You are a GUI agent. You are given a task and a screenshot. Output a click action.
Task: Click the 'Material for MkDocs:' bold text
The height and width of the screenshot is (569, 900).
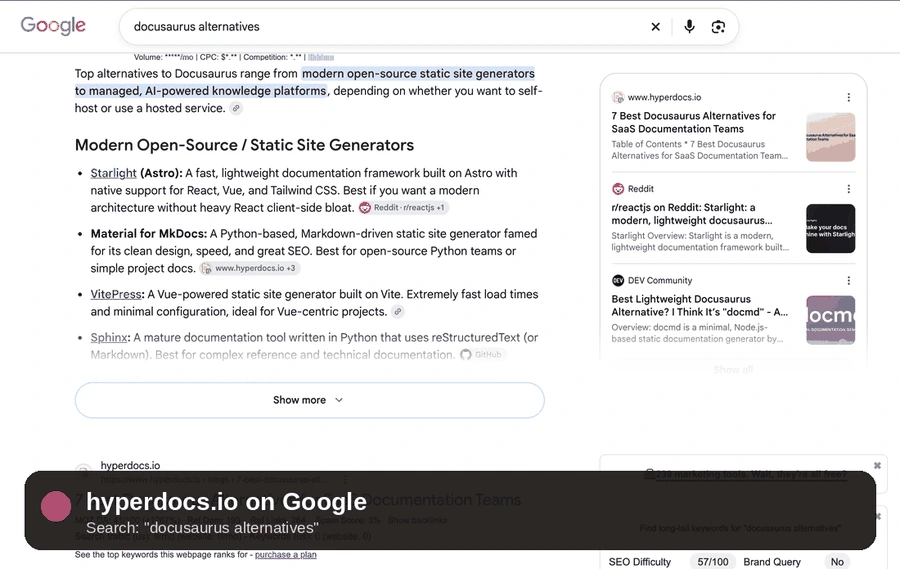149,234
